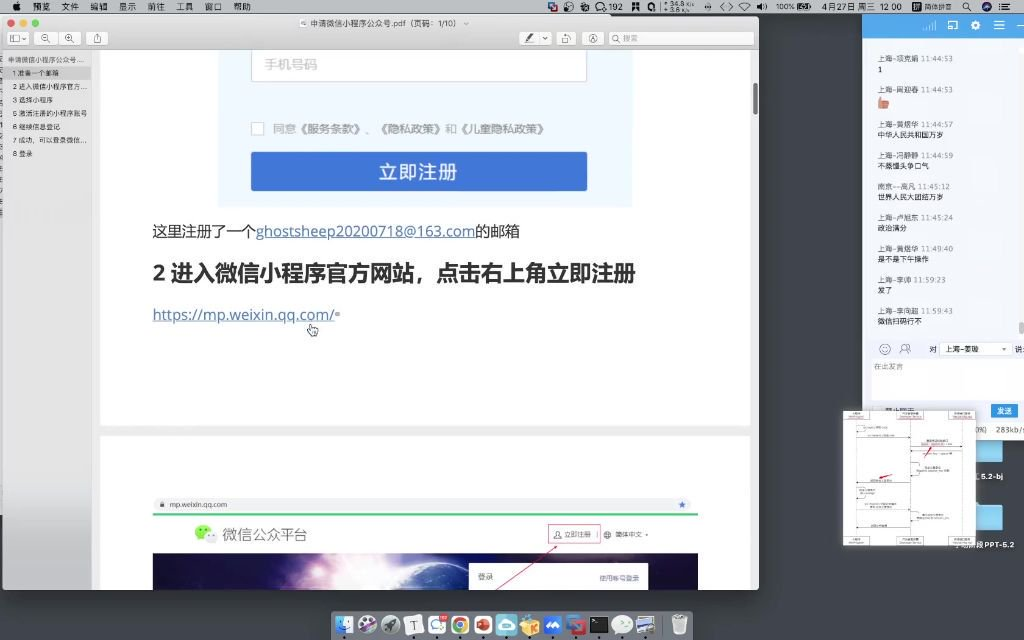The width and height of the screenshot is (1024, 640).
Task: Open the cloud classroom app in Dock
Action: (506, 625)
